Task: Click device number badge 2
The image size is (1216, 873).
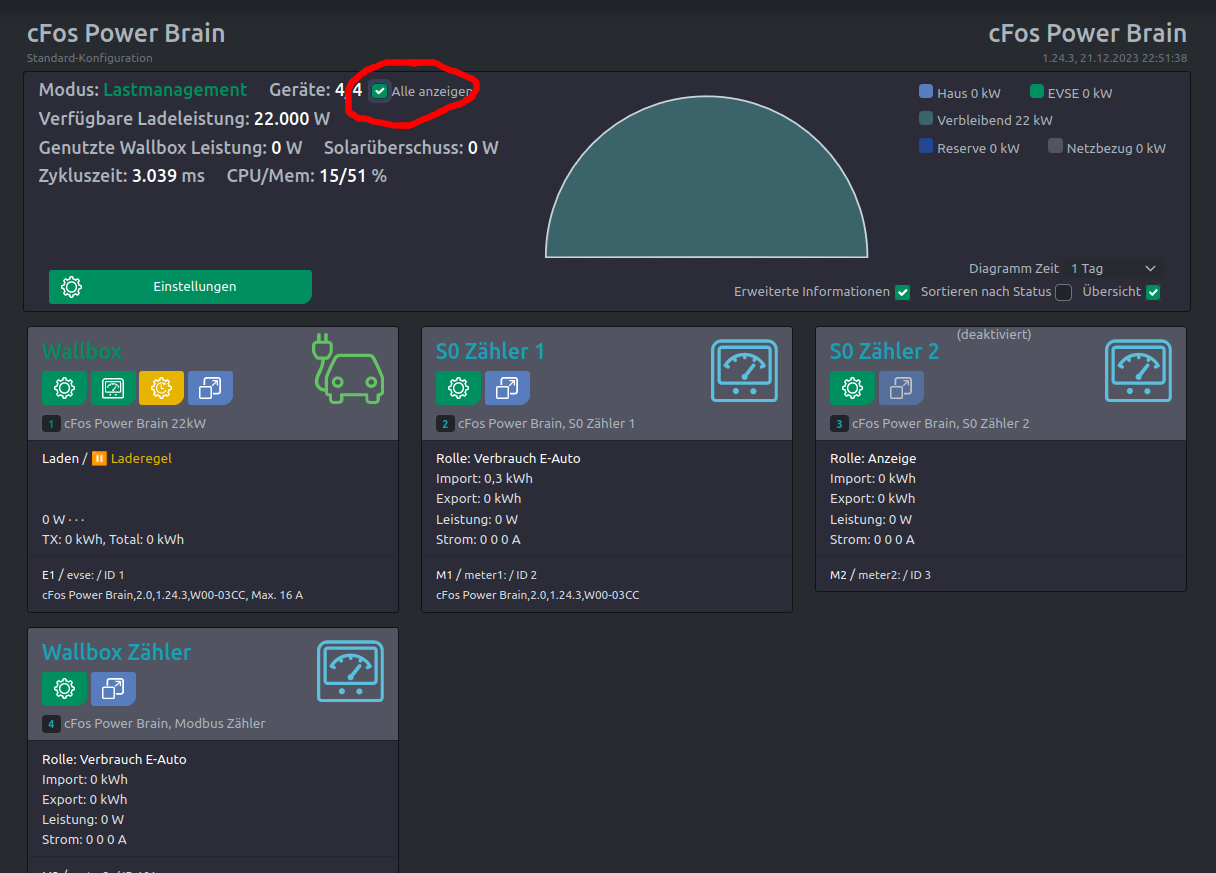Action: tap(445, 424)
